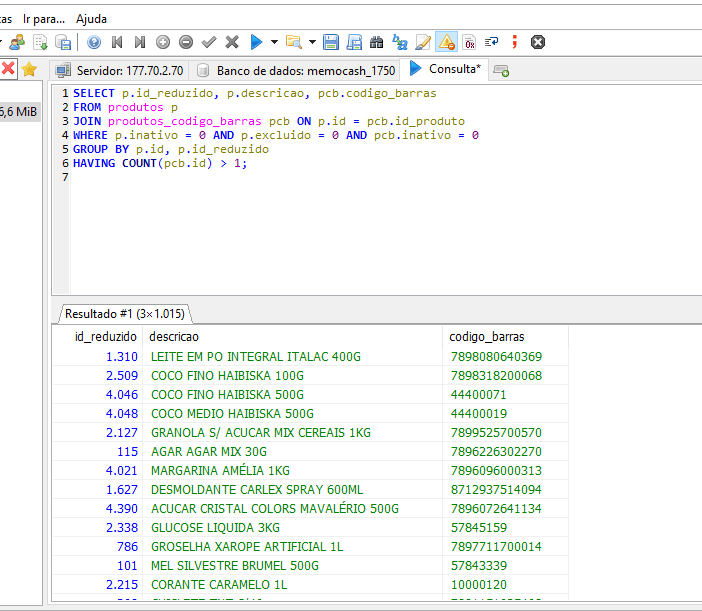Toggle the 0x binary hex display button
The height and width of the screenshot is (611, 702).
(x=469, y=42)
